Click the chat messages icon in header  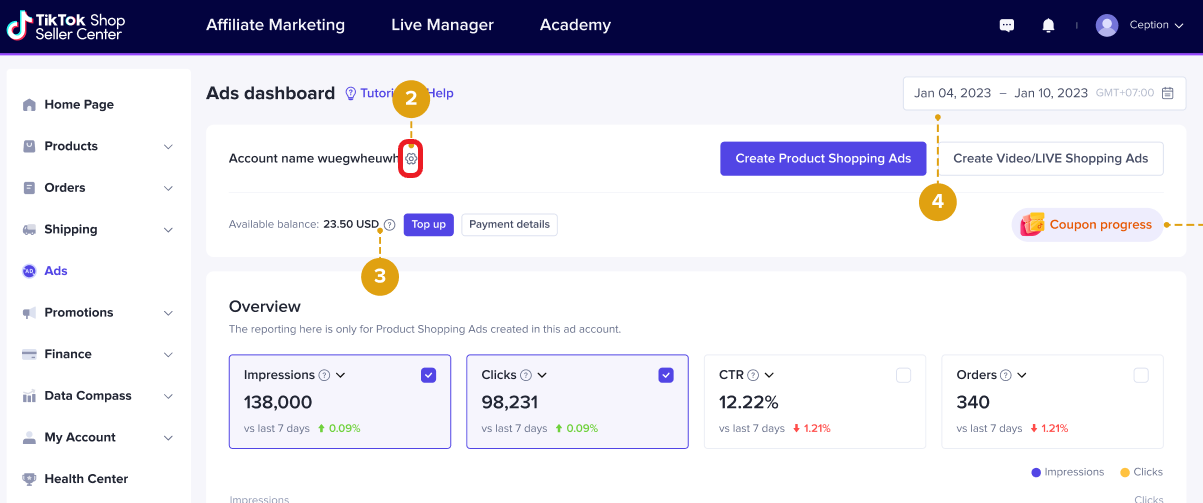pyautogui.click(x=1007, y=25)
